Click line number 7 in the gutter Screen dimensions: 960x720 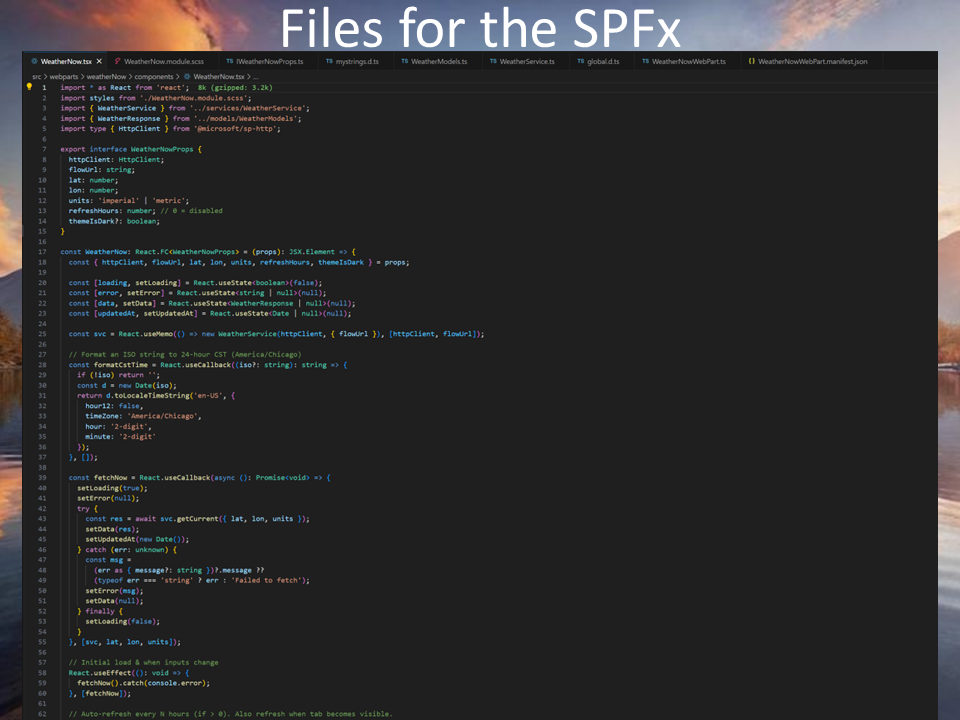pos(44,149)
